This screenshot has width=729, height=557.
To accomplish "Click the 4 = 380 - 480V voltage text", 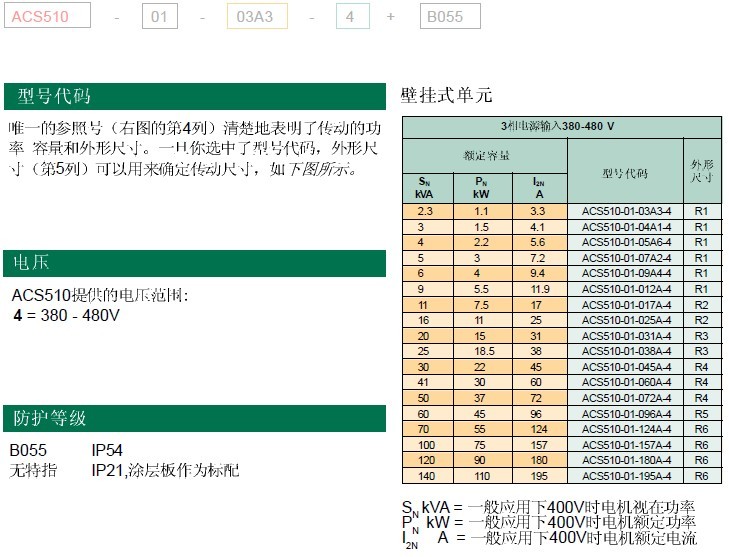I will click(66, 315).
